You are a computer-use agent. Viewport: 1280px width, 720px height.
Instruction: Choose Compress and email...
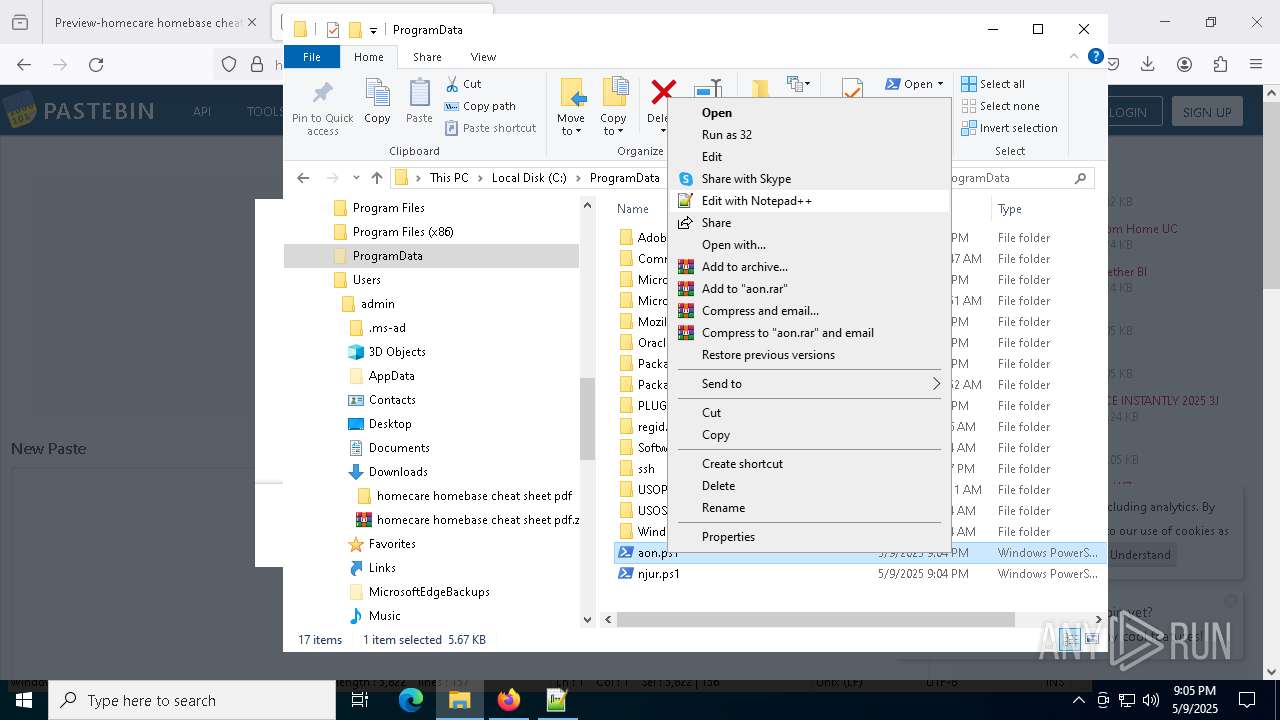[808, 311]
